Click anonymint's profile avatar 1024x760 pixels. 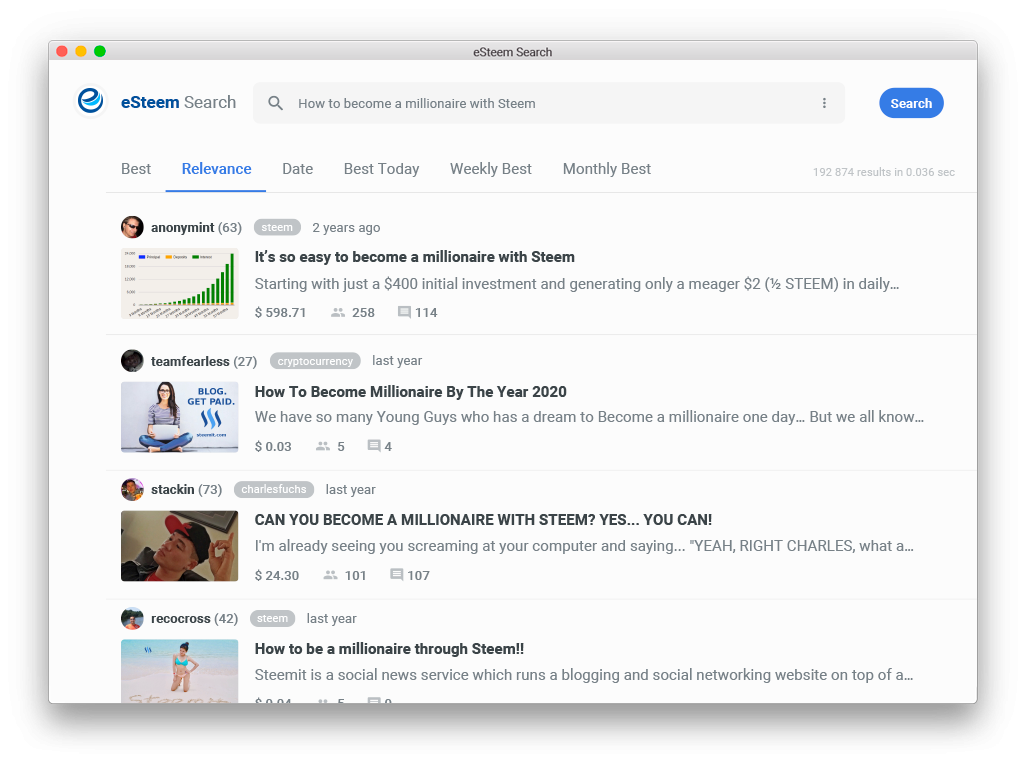pos(132,227)
